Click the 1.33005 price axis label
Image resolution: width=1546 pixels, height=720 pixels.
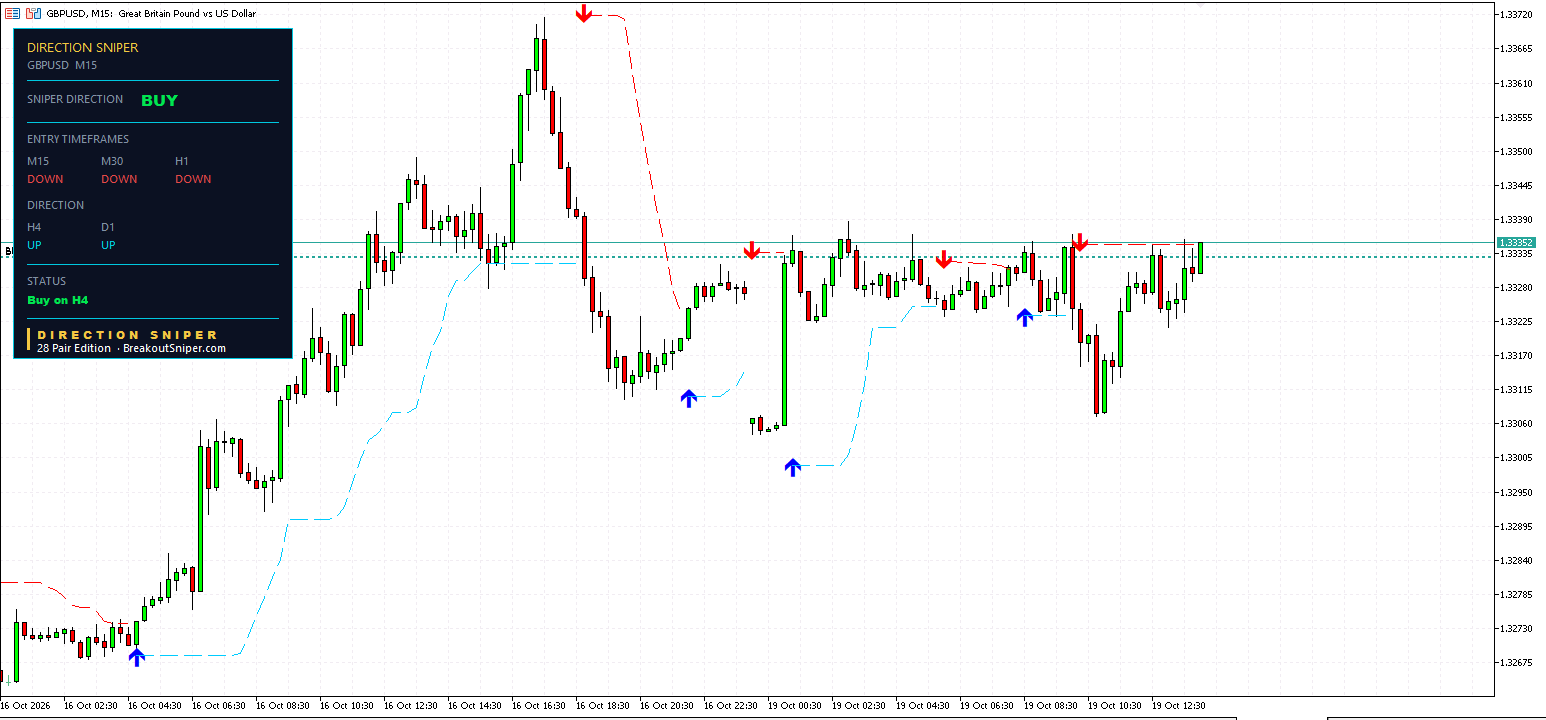click(1517, 458)
